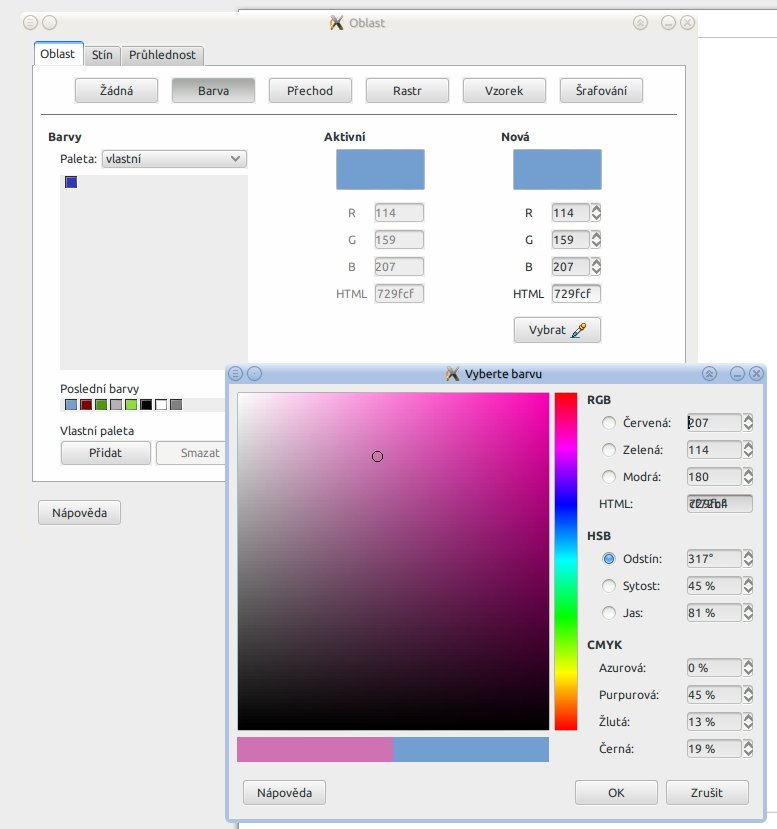This screenshot has width=777, height=829.
Task: Open Nápověda in the Oblast dialog
Action: pos(79,513)
